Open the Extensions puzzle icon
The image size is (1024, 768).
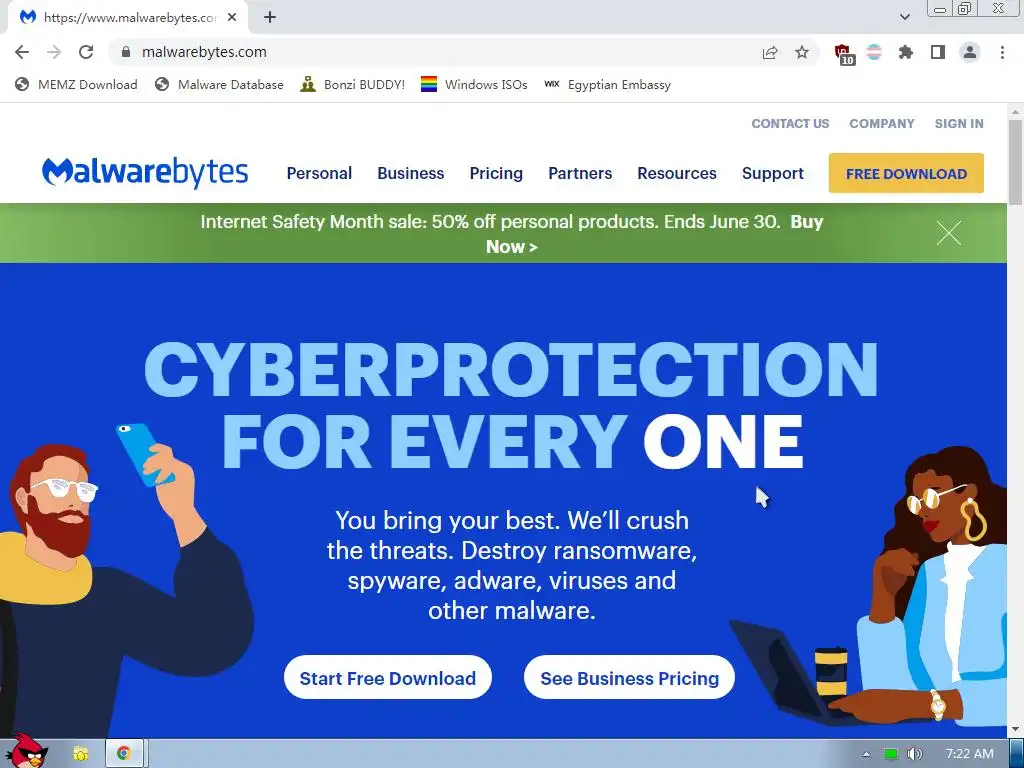[905, 52]
